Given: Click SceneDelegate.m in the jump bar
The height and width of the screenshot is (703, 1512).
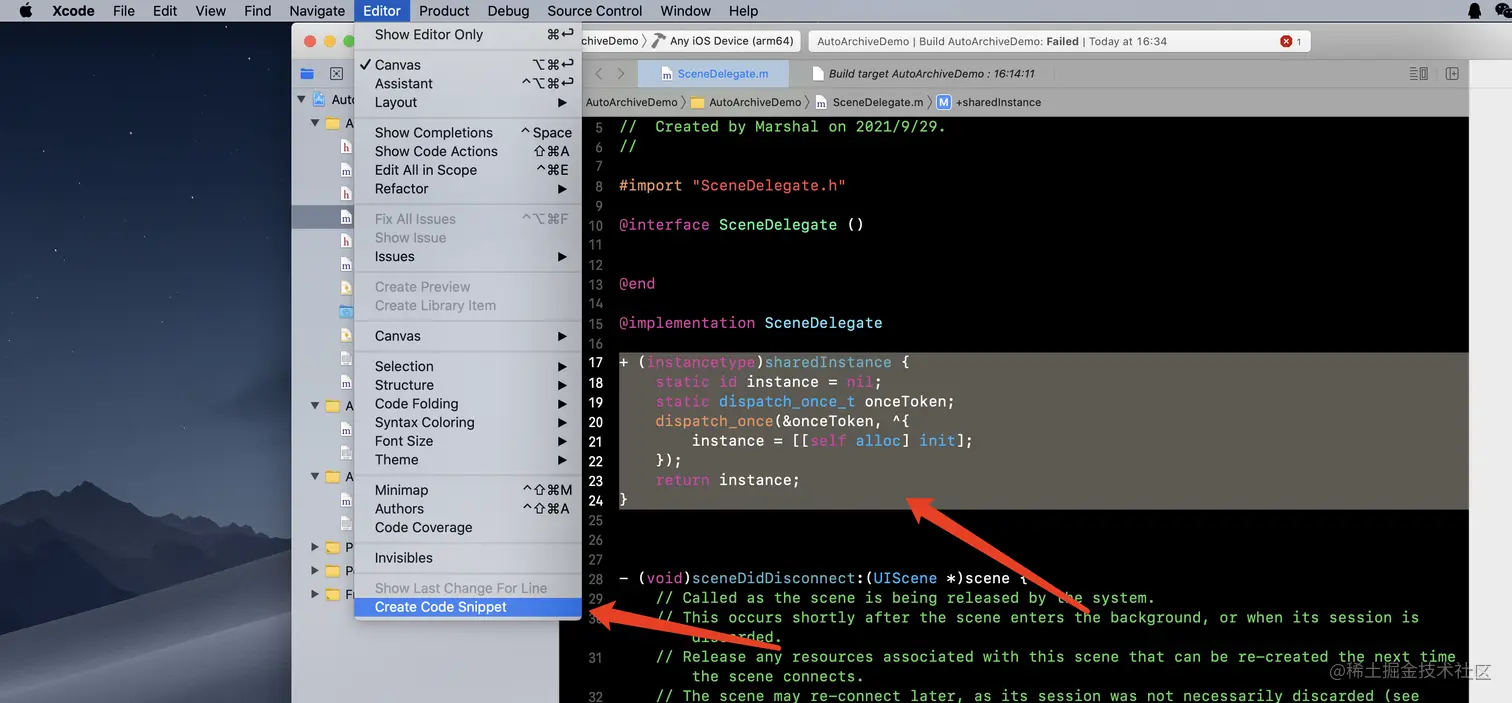Looking at the screenshot, I should click(869, 102).
